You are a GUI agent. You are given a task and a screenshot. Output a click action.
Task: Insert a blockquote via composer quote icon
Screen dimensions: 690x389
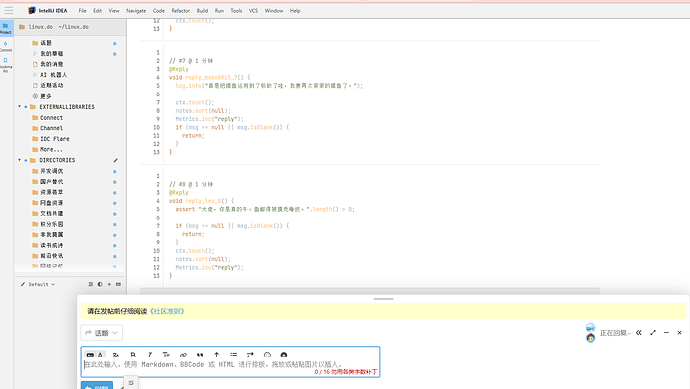200,355
